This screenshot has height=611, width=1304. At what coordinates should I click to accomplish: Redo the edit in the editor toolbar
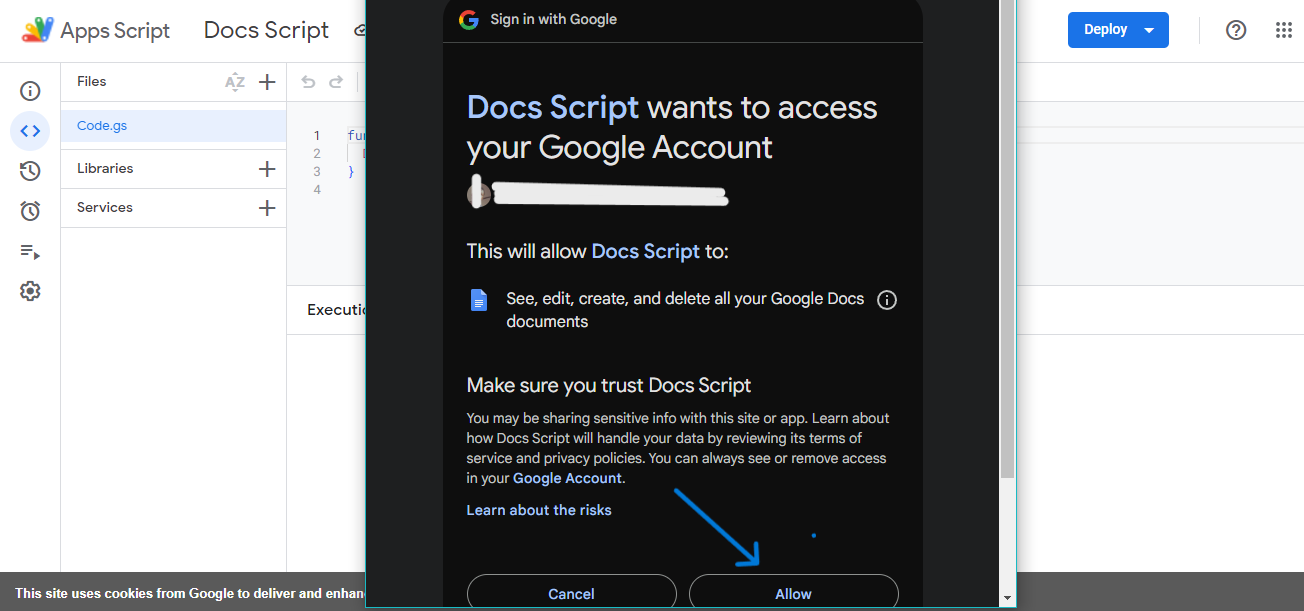pos(336,82)
